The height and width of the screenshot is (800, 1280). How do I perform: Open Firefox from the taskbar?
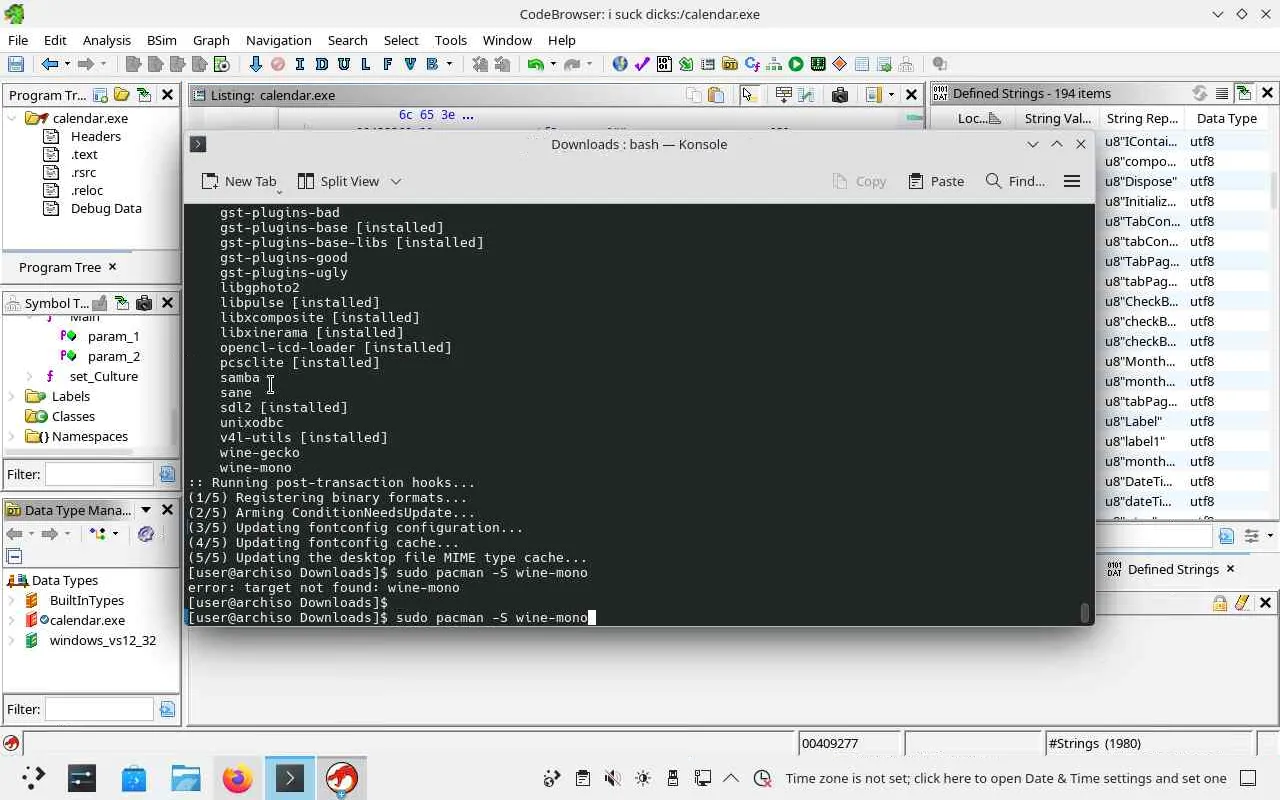(238, 778)
